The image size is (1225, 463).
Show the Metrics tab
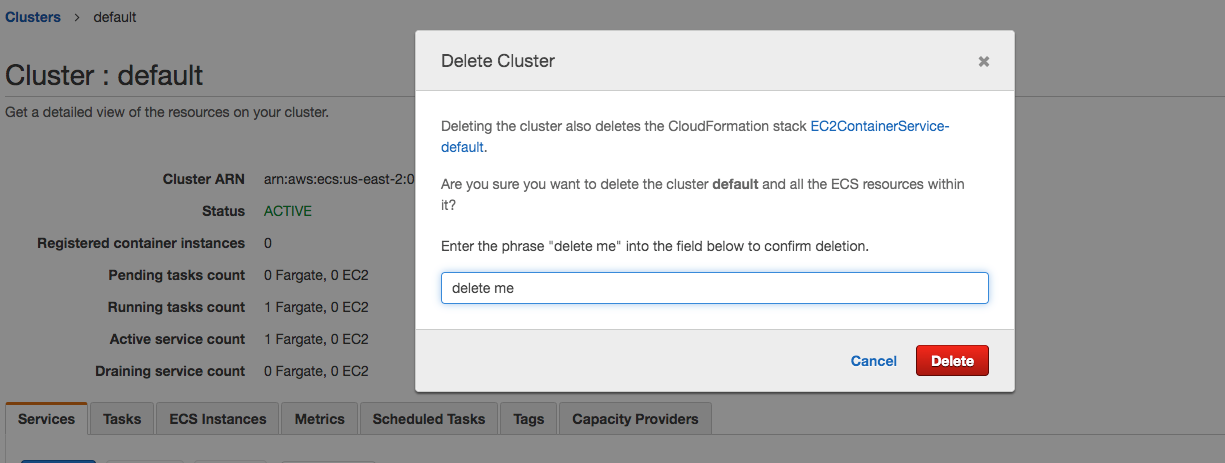tap(319, 419)
